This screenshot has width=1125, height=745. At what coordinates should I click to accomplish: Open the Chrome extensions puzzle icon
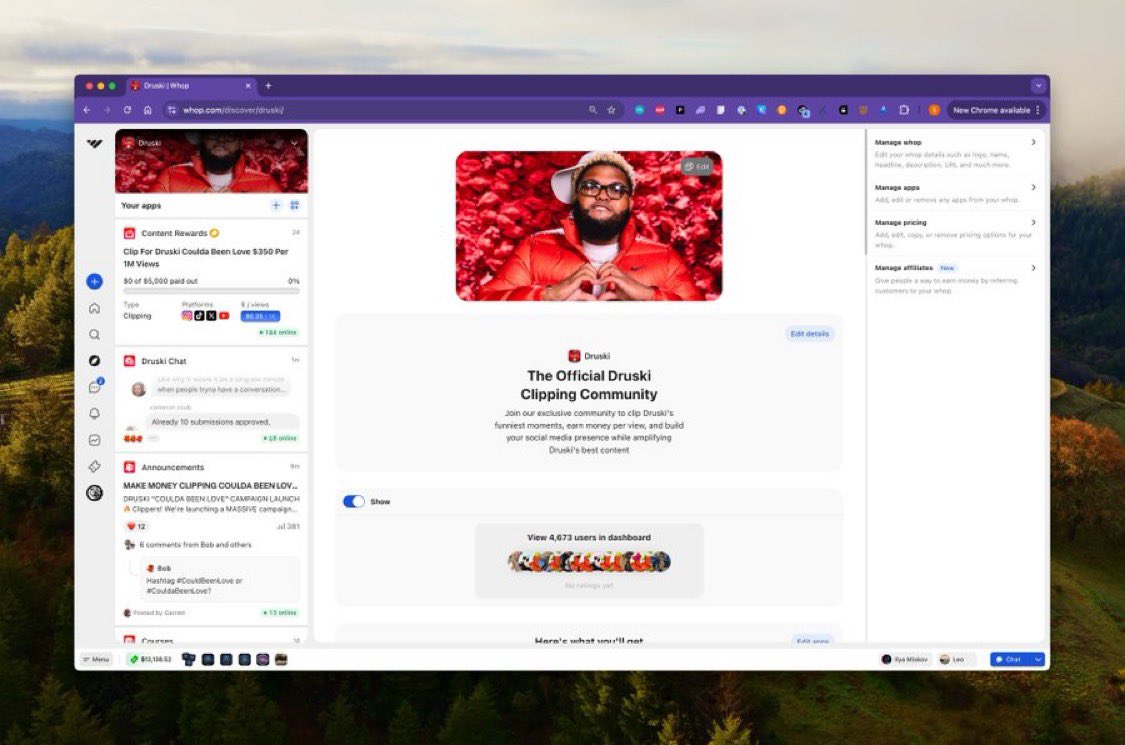[904, 110]
